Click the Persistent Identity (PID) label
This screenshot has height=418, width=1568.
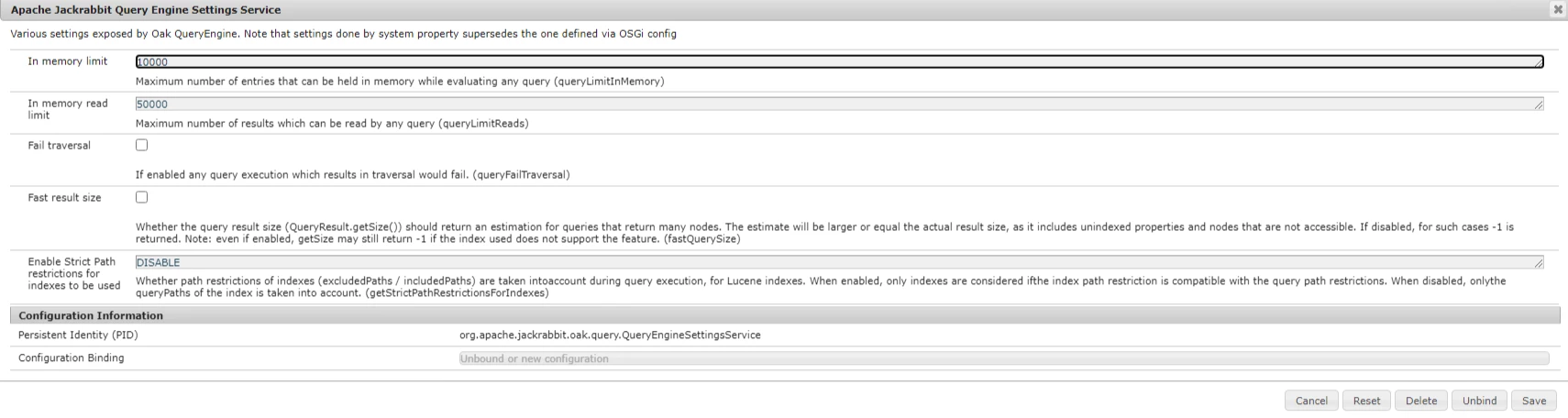pos(78,335)
